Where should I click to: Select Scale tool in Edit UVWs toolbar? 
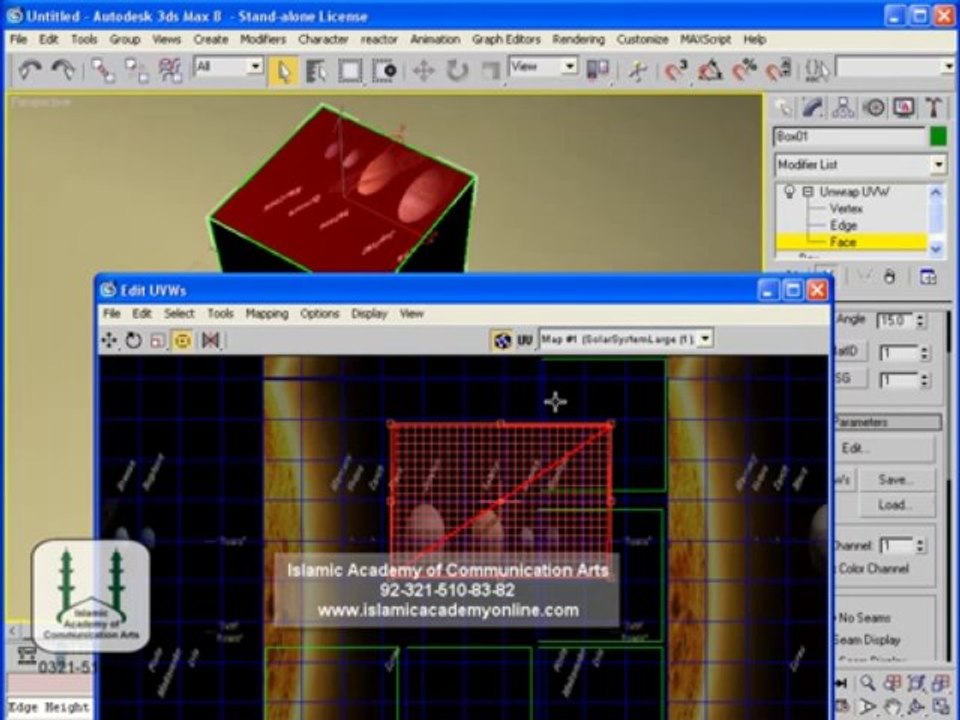coord(158,340)
